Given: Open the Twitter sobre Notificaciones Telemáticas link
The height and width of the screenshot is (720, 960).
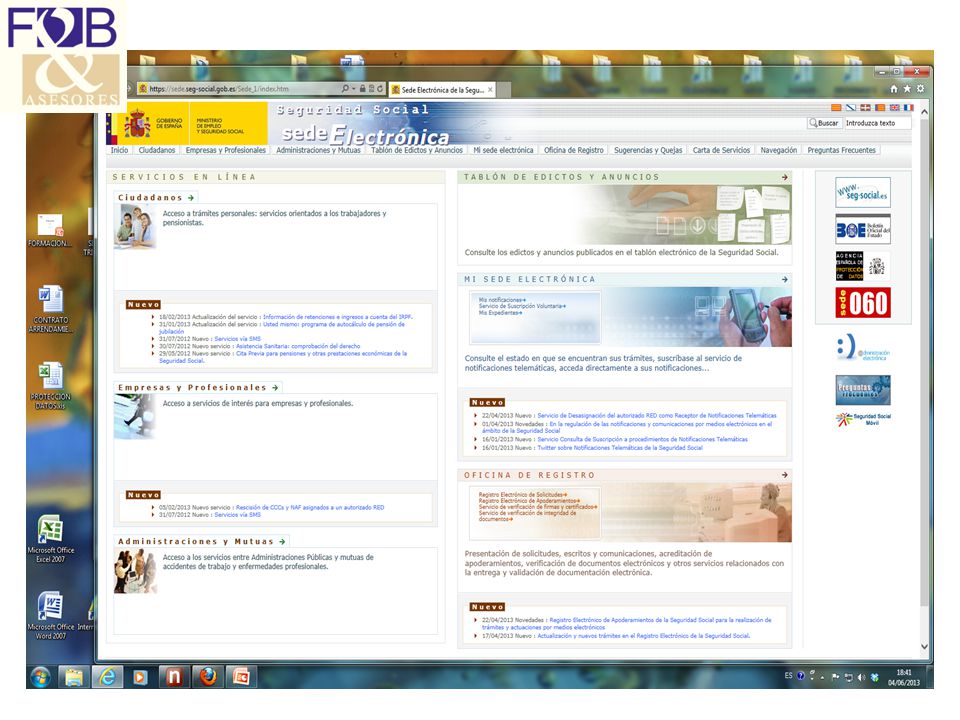Looking at the screenshot, I should [x=620, y=448].
